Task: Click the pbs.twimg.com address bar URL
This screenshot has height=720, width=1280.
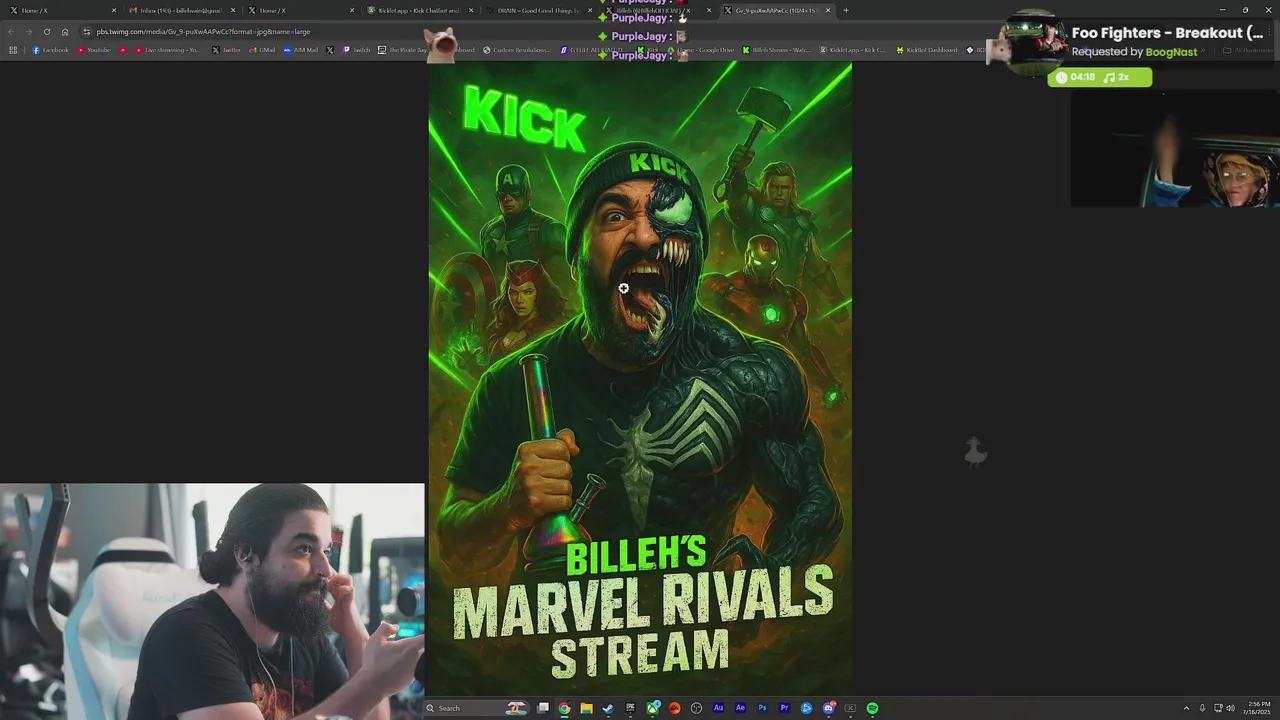Action: pyautogui.click(x=203, y=31)
